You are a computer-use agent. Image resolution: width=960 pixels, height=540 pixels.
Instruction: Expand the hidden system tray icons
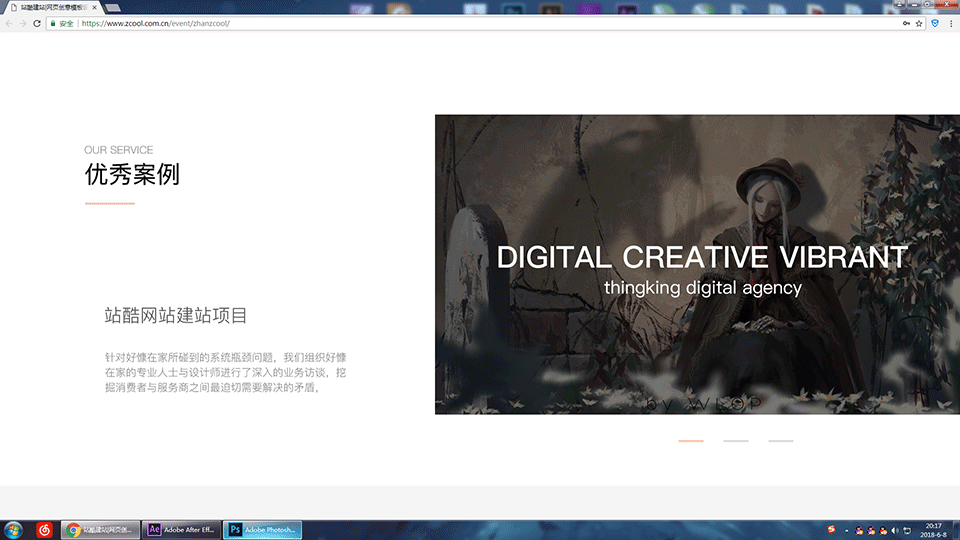[x=847, y=531]
